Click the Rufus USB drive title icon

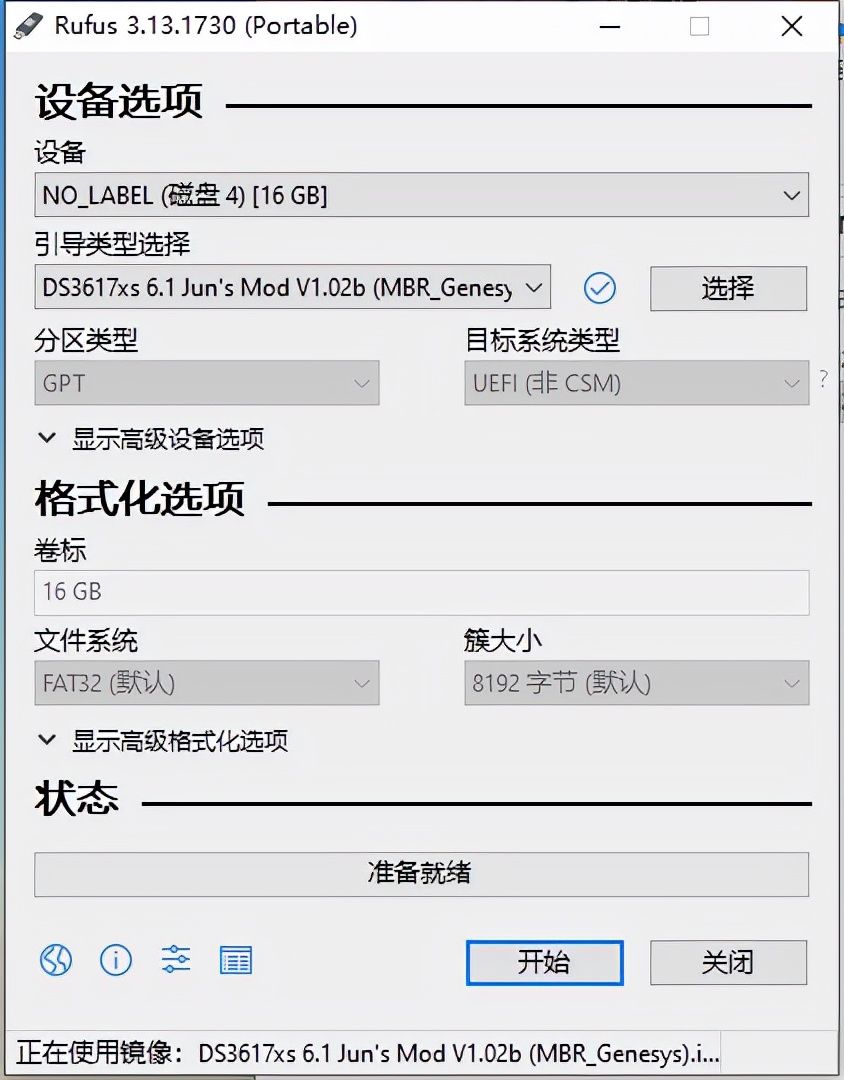pyautogui.click(x=28, y=24)
